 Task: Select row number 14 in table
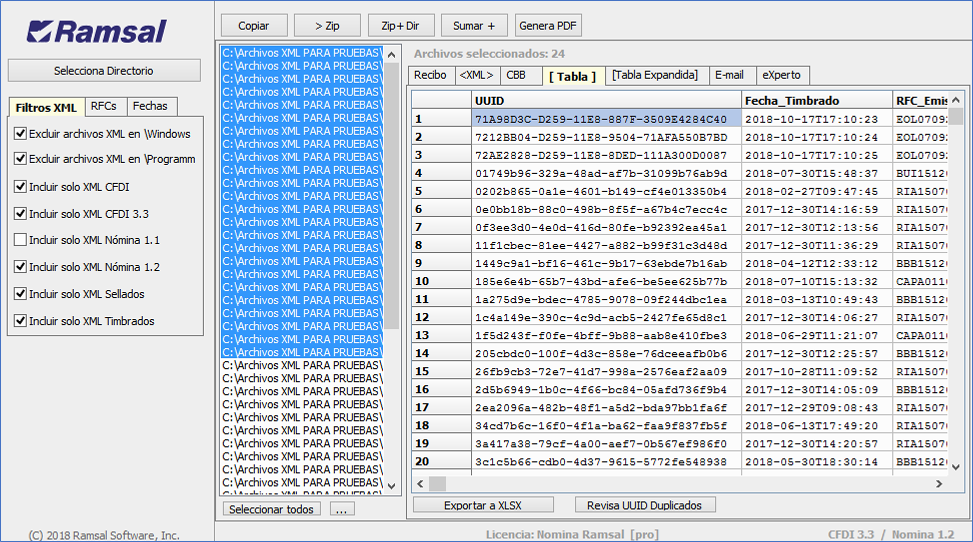(x=441, y=353)
